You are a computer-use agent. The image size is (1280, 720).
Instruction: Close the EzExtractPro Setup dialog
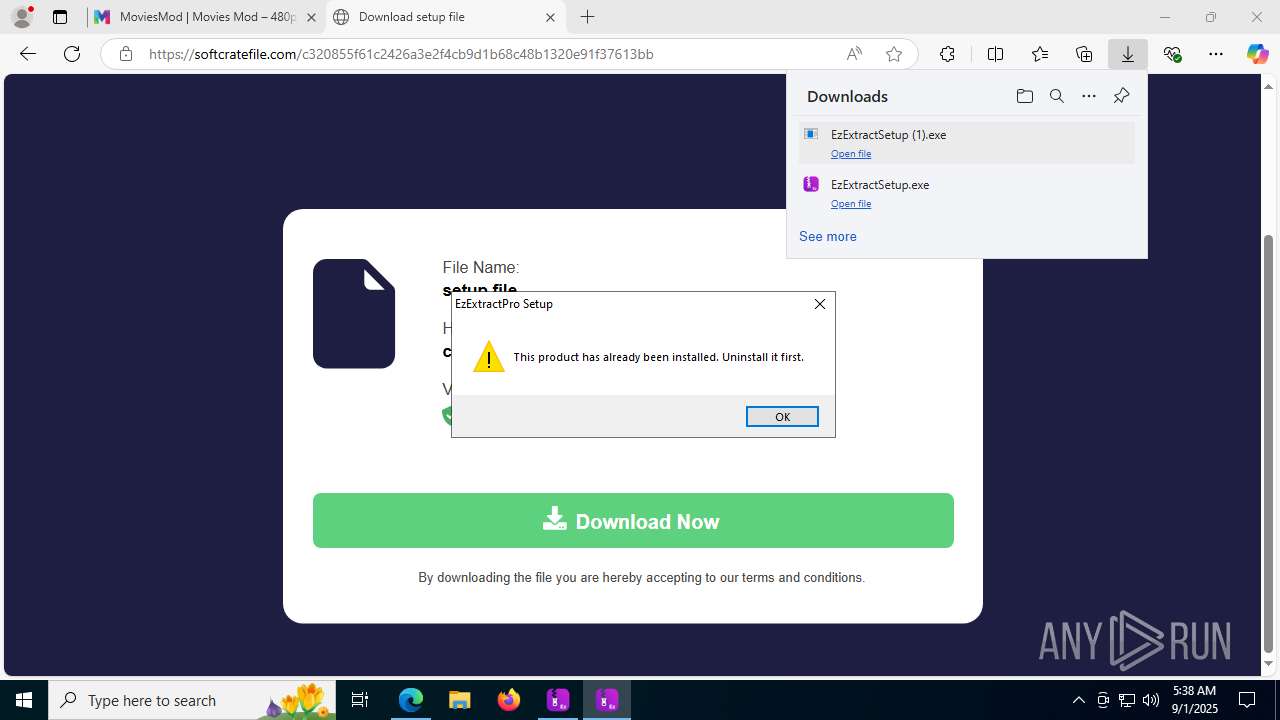(819, 304)
